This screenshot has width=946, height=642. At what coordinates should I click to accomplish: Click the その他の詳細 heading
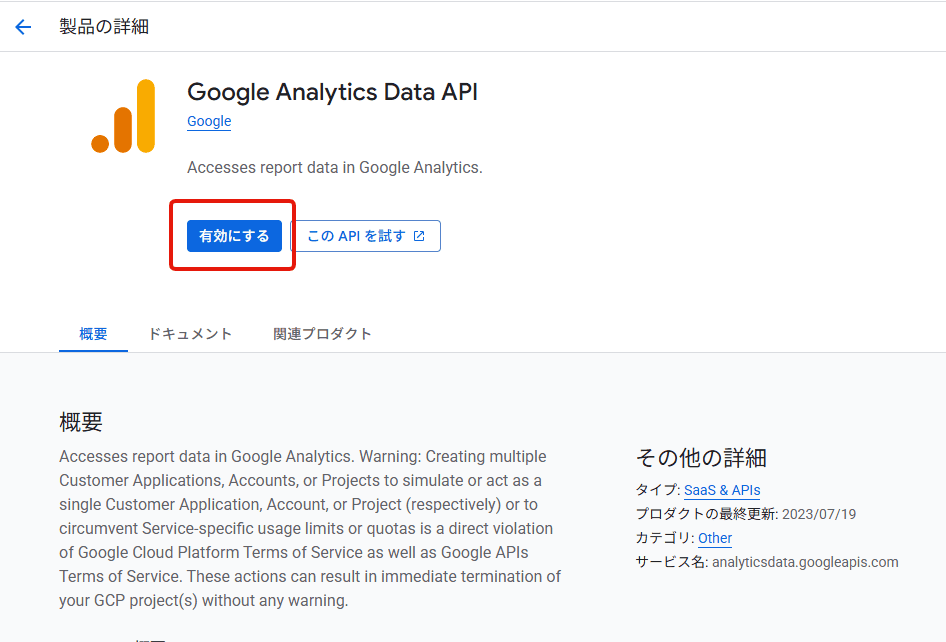tap(701, 458)
